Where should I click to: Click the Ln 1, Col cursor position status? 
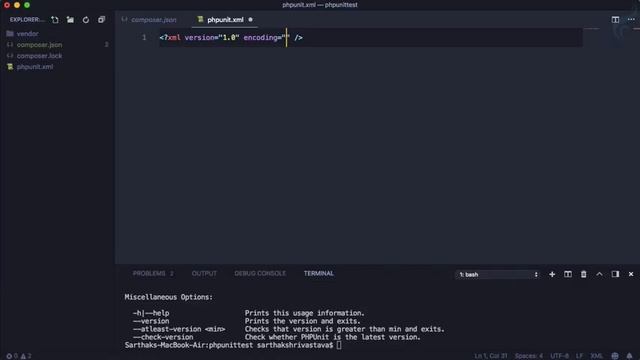(x=490, y=356)
